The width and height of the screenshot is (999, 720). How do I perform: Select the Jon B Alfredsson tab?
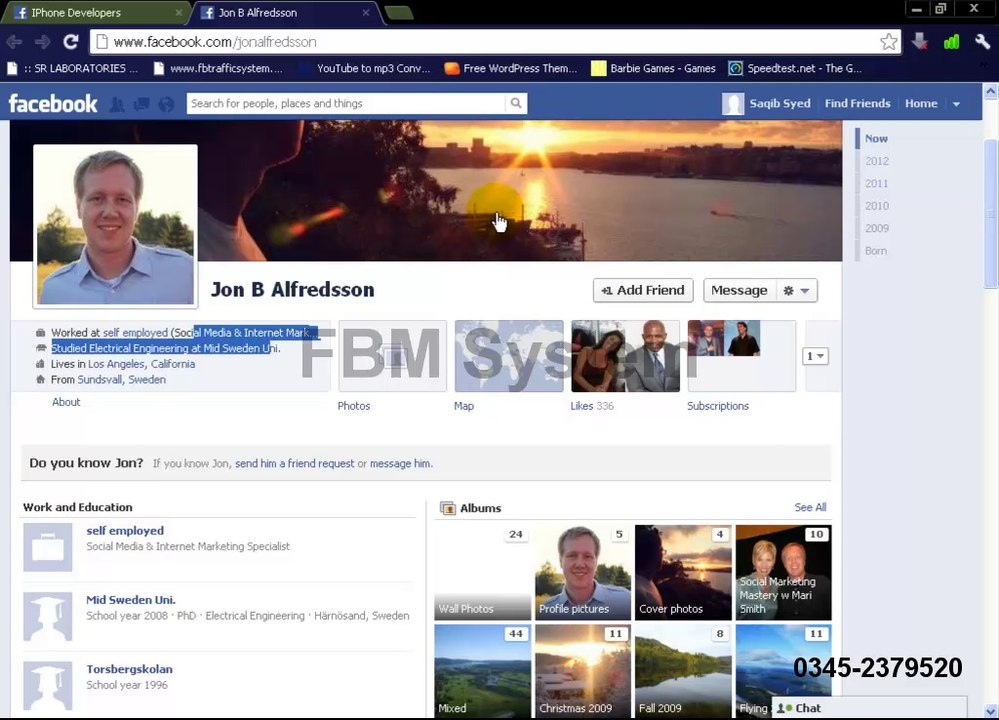287,13
